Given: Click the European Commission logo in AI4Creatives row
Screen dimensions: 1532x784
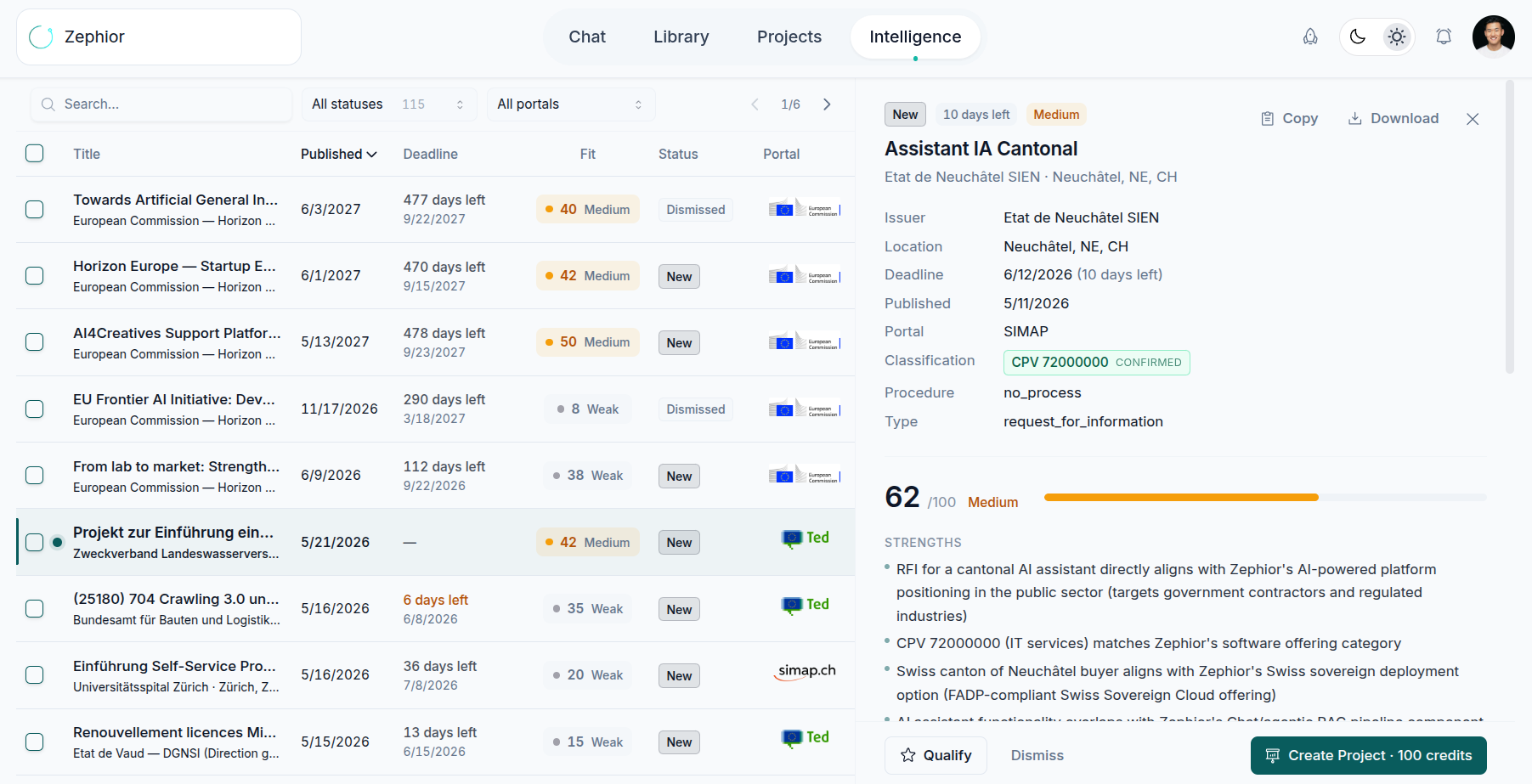Looking at the screenshot, I should coord(805,342).
